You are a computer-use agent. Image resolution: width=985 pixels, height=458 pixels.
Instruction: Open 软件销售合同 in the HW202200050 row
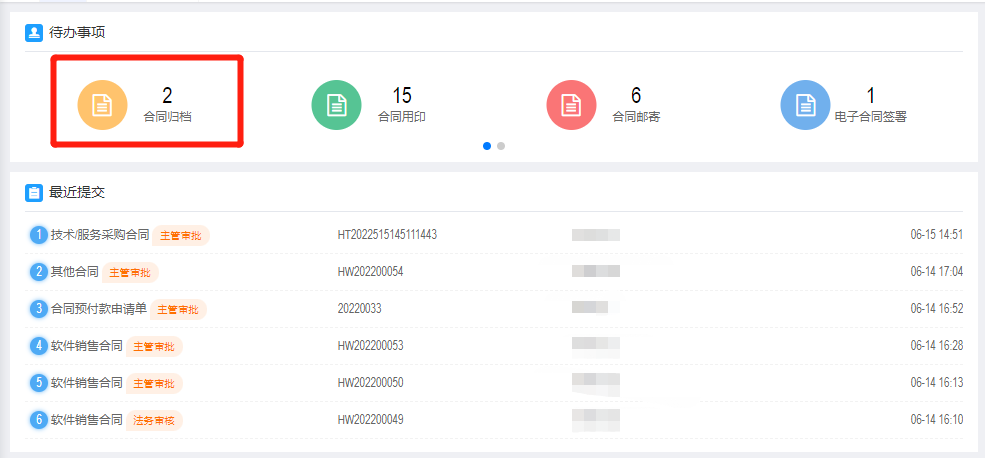pos(87,382)
